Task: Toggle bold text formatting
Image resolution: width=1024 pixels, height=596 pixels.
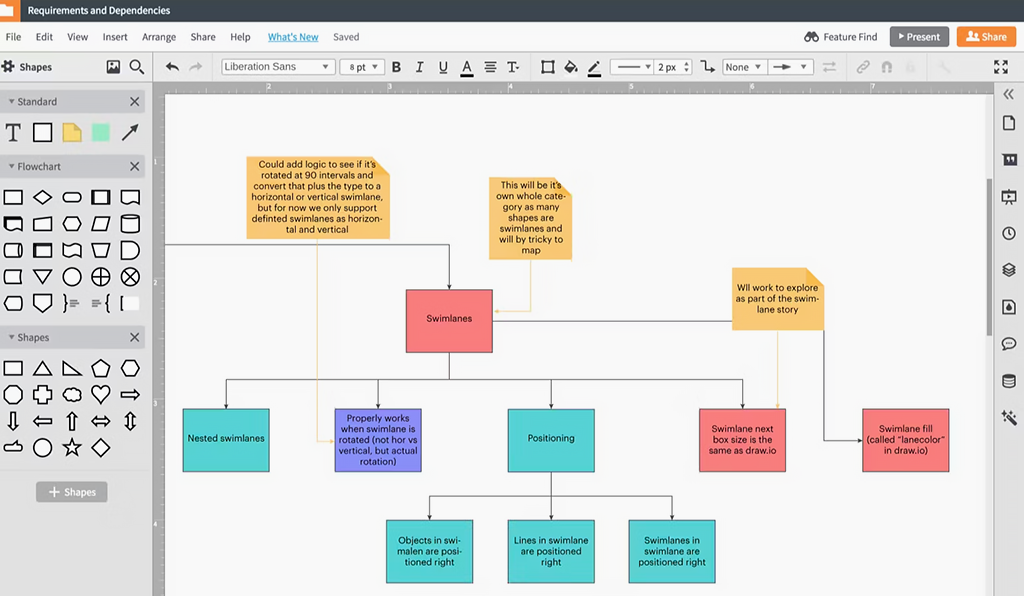Action: 396,67
